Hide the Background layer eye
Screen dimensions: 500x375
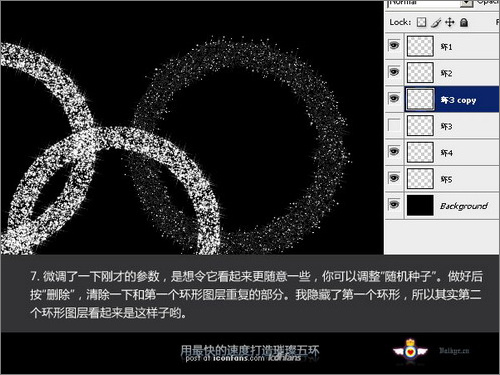(394, 205)
